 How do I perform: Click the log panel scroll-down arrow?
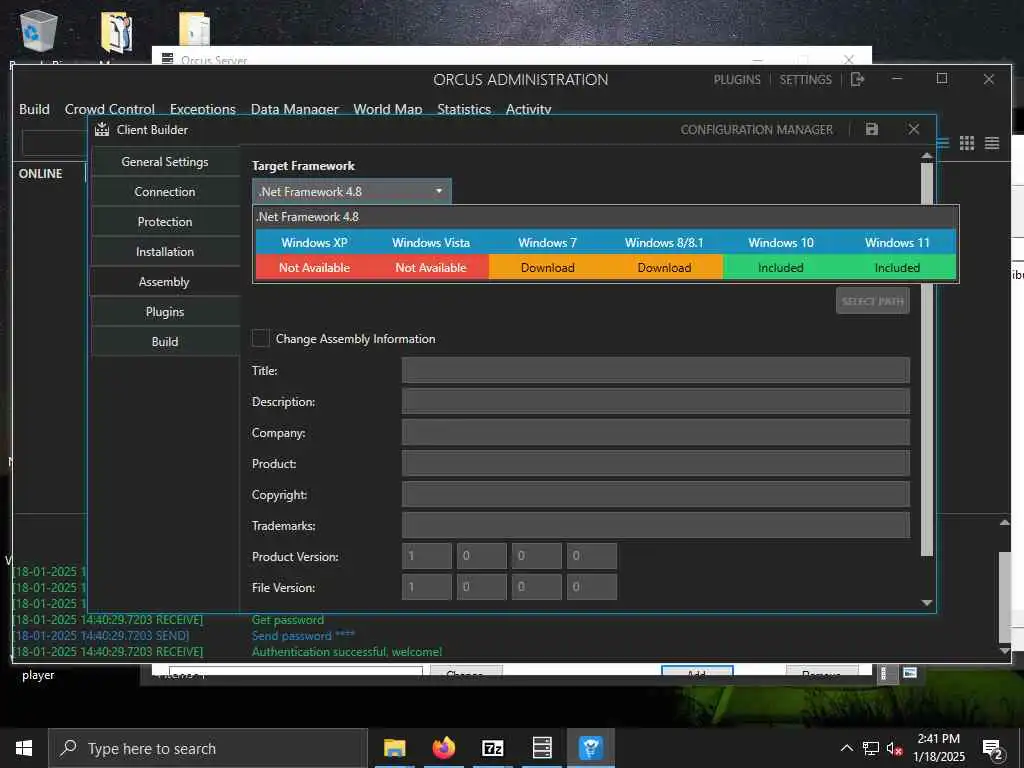coord(1004,650)
